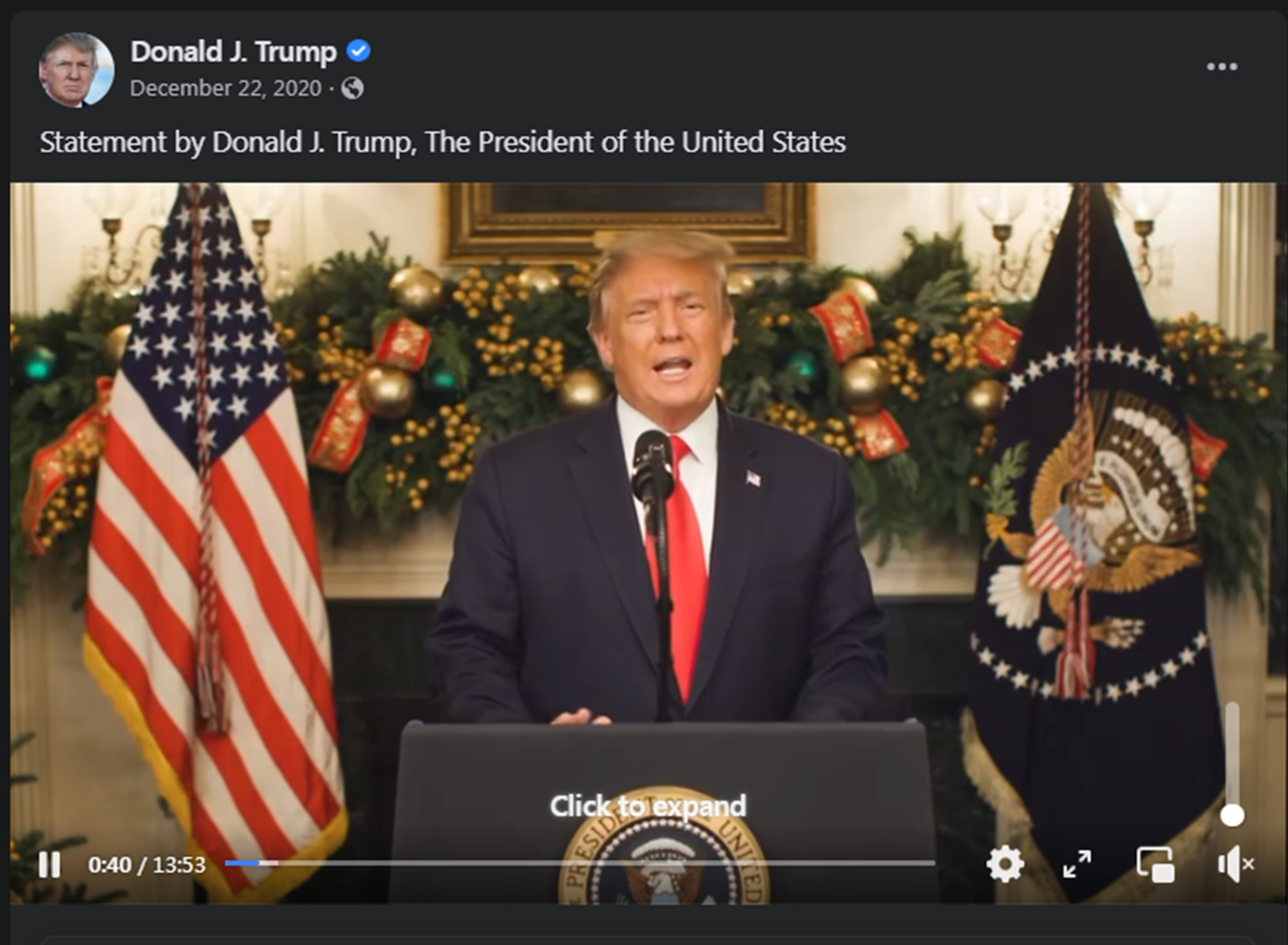This screenshot has height=945, width=1288.
Task: Open the December 22, 2020 post date link
Action: (226, 88)
